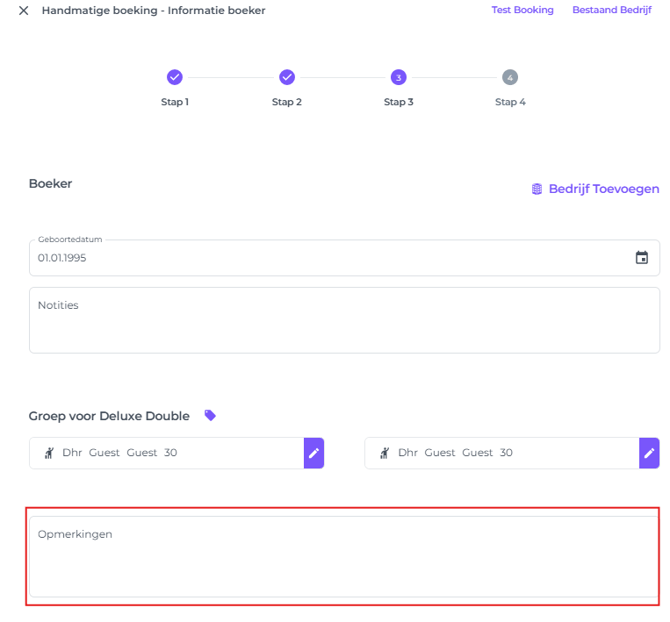This screenshot has height=622, width=670.
Task: Open the Test Booking link
Action: tap(522, 10)
